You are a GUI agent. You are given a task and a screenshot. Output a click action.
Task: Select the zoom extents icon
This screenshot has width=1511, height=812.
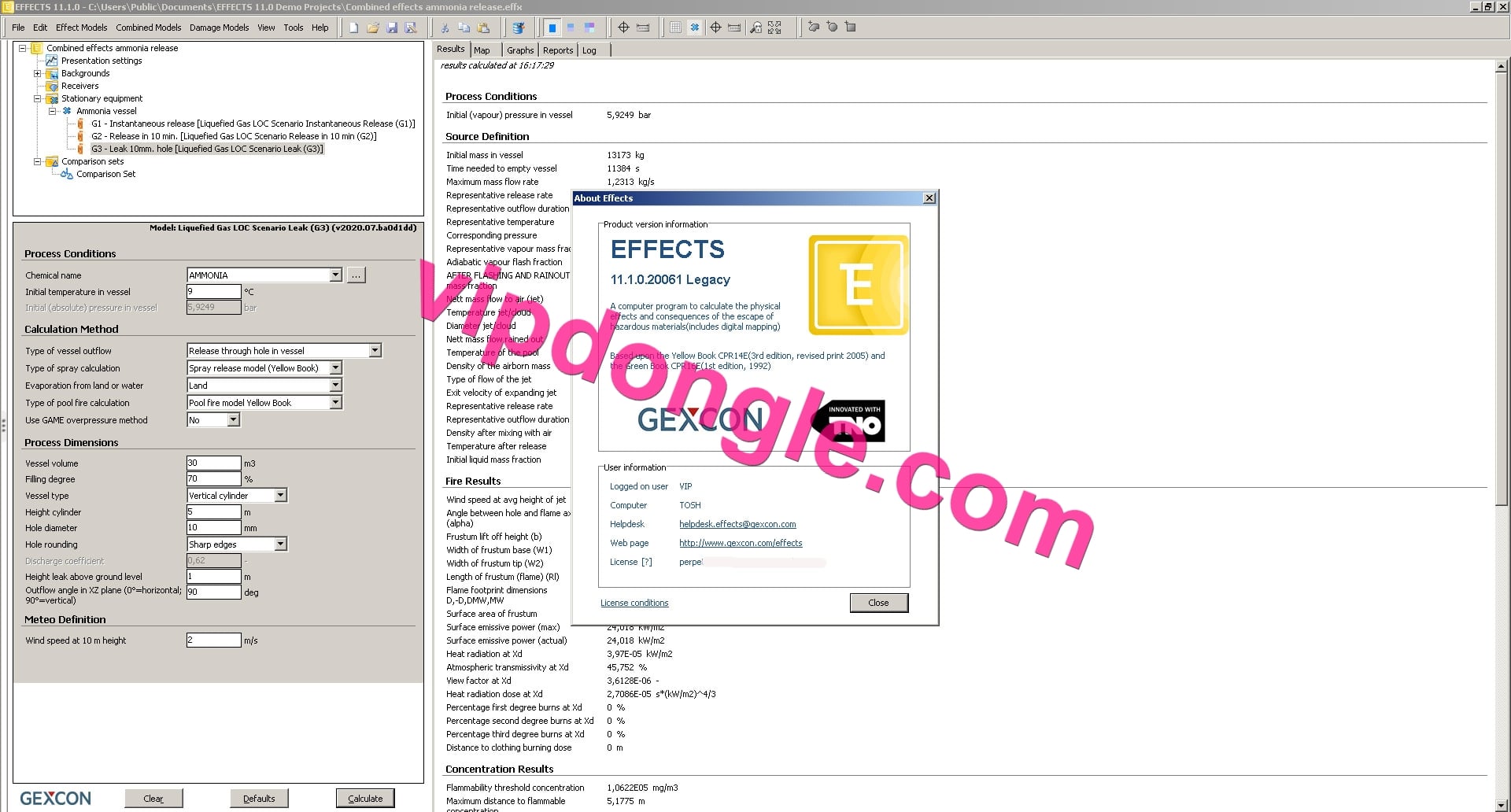click(774, 27)
